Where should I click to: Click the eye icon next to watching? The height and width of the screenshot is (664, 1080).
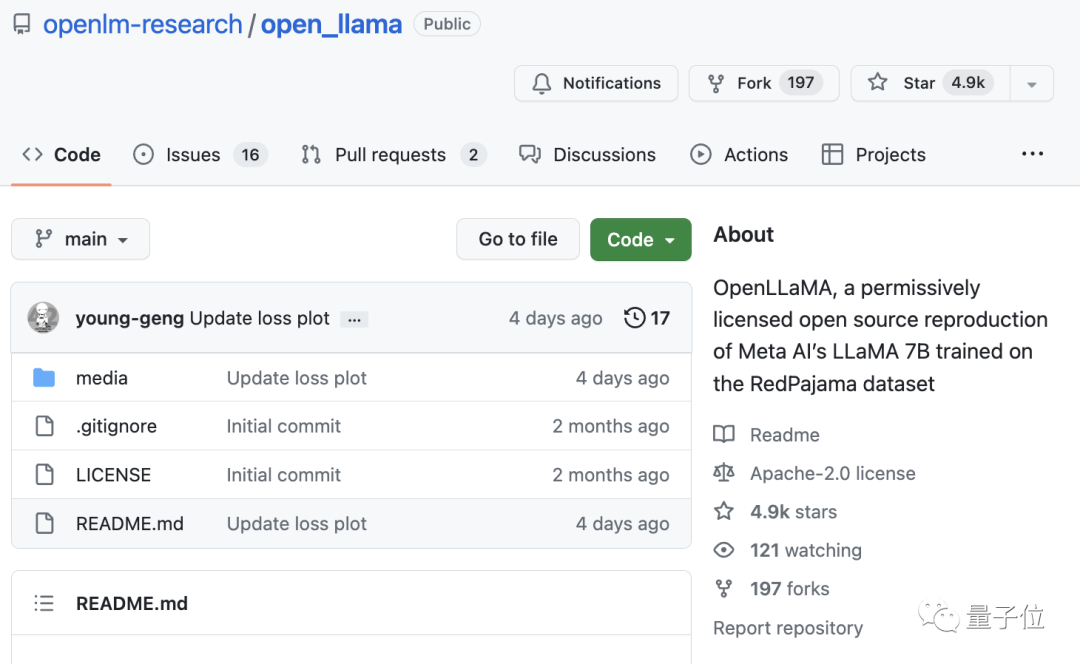pos(723,550)
